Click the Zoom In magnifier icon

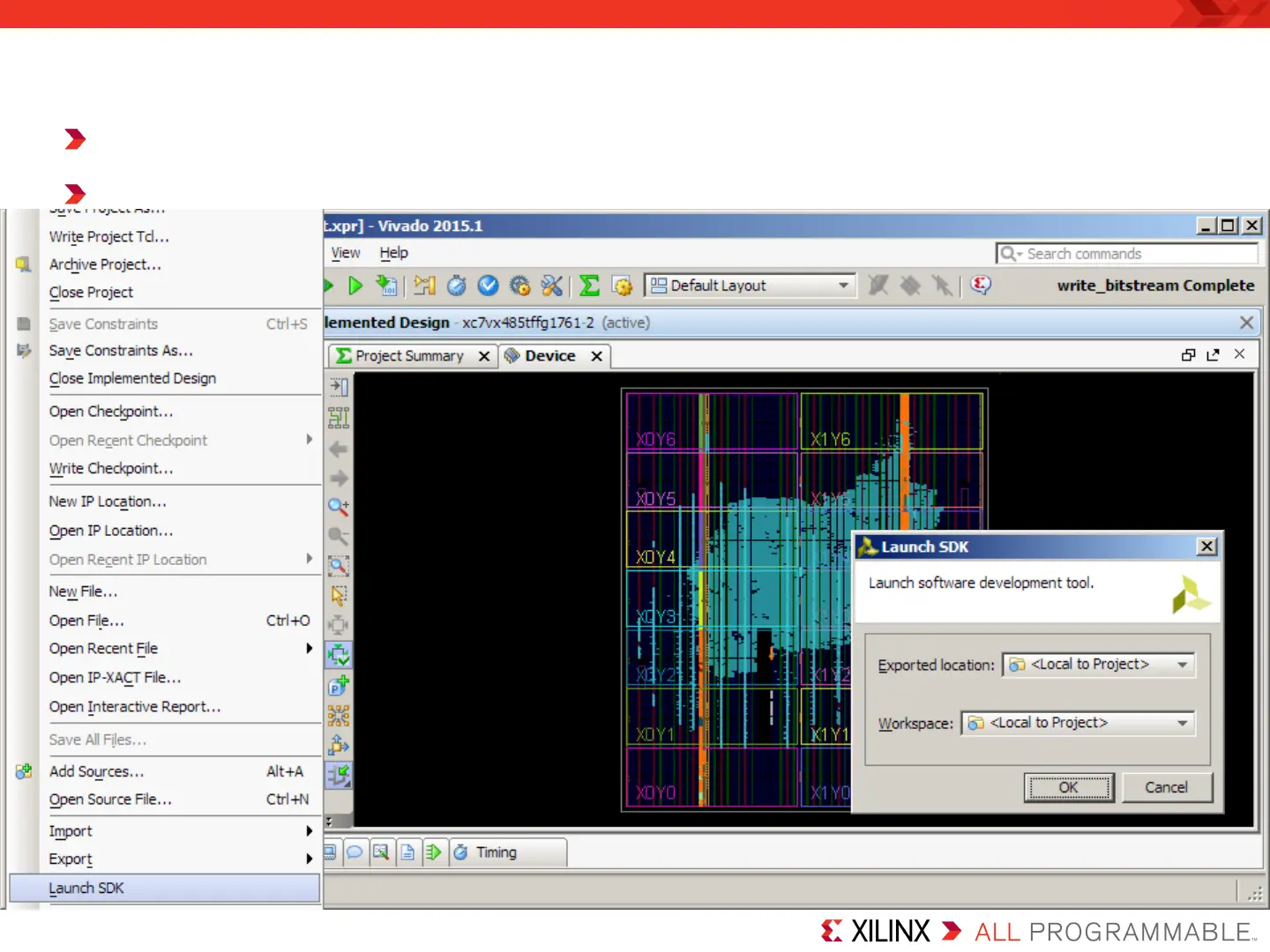click(338, 507)
